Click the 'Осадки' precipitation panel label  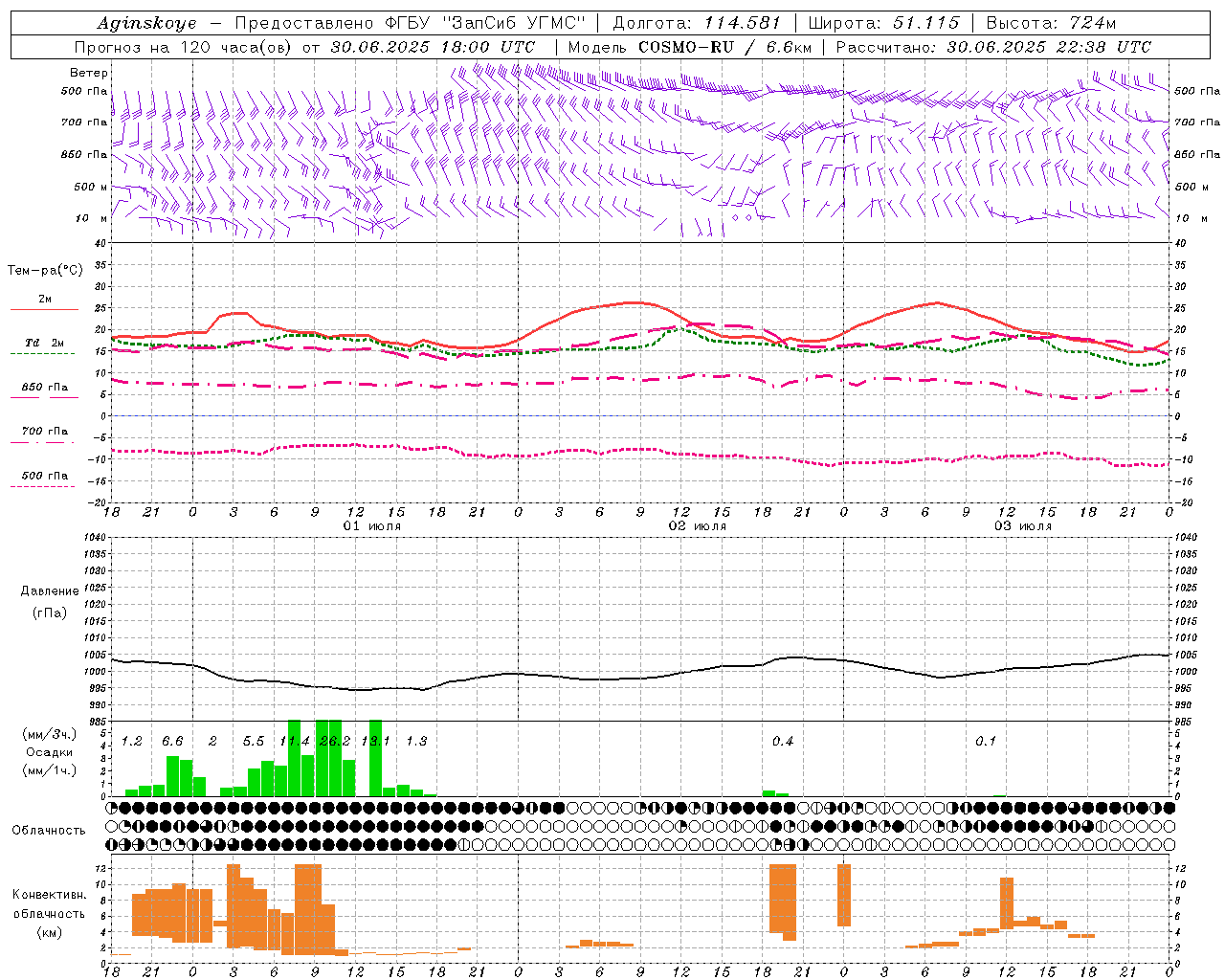tap(50, 752)
